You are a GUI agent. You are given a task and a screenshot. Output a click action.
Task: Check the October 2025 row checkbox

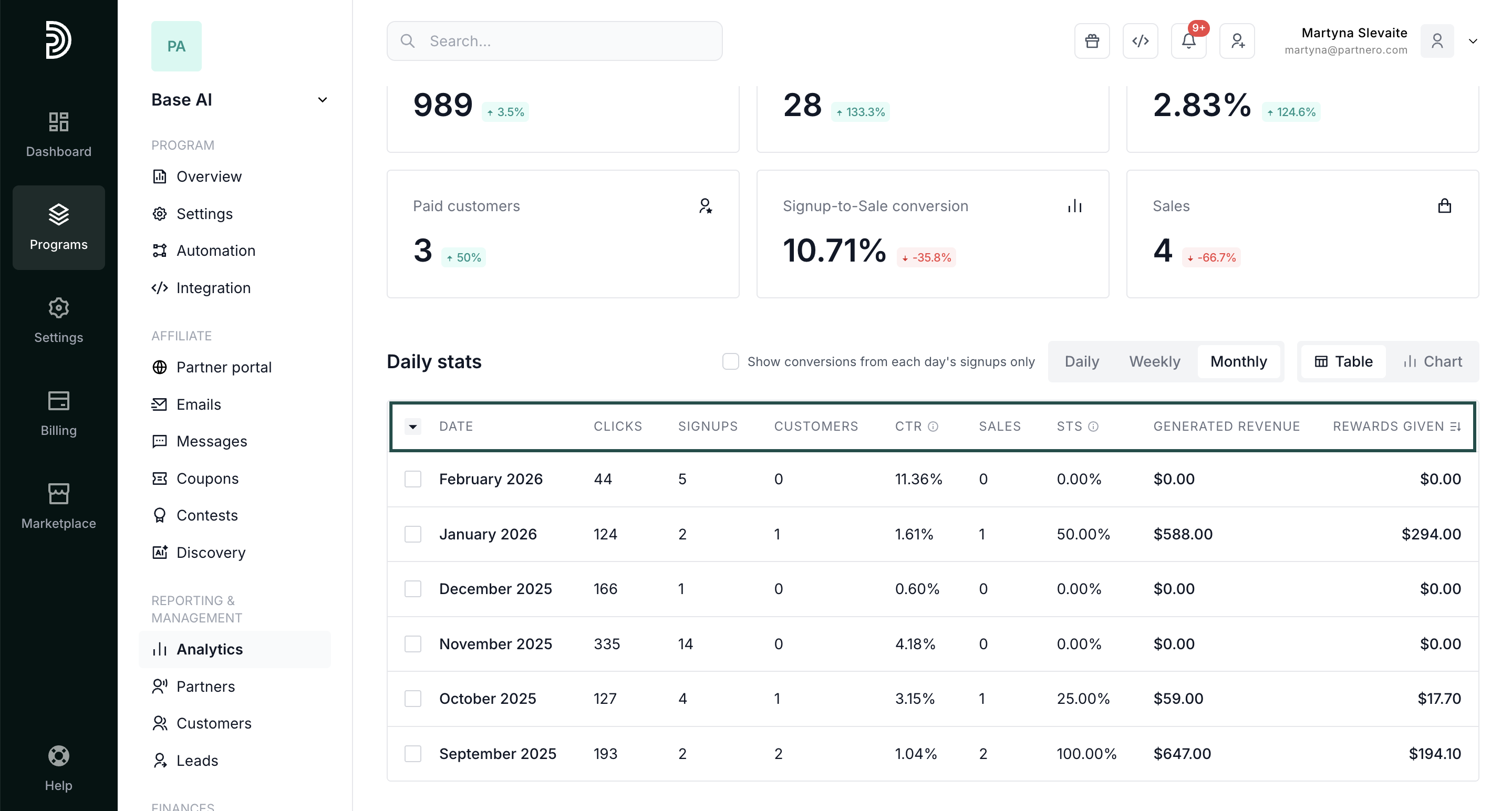(x=412, y=698)
